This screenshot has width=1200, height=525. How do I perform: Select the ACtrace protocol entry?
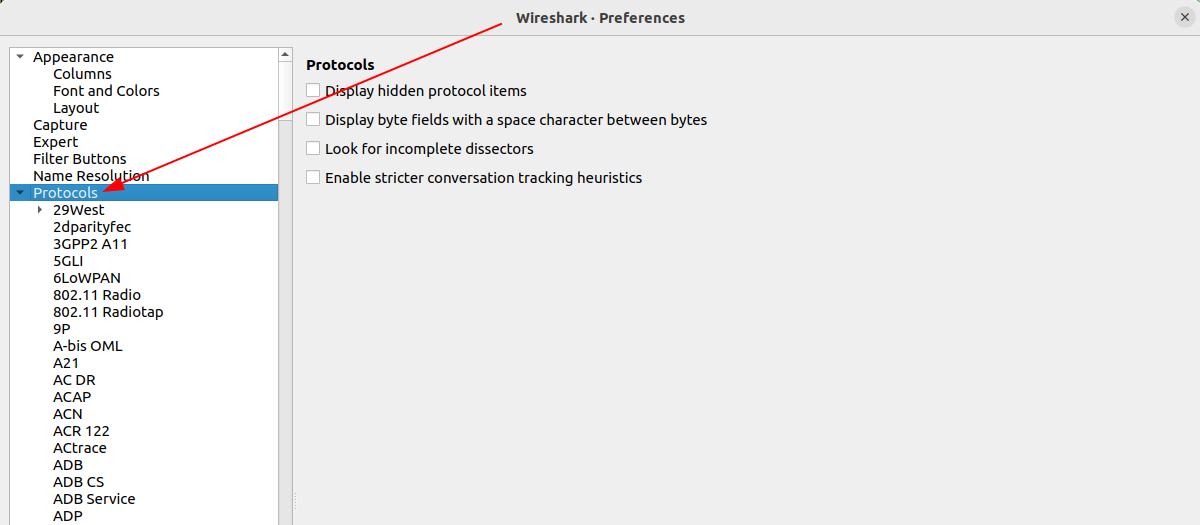pos(80,448)
